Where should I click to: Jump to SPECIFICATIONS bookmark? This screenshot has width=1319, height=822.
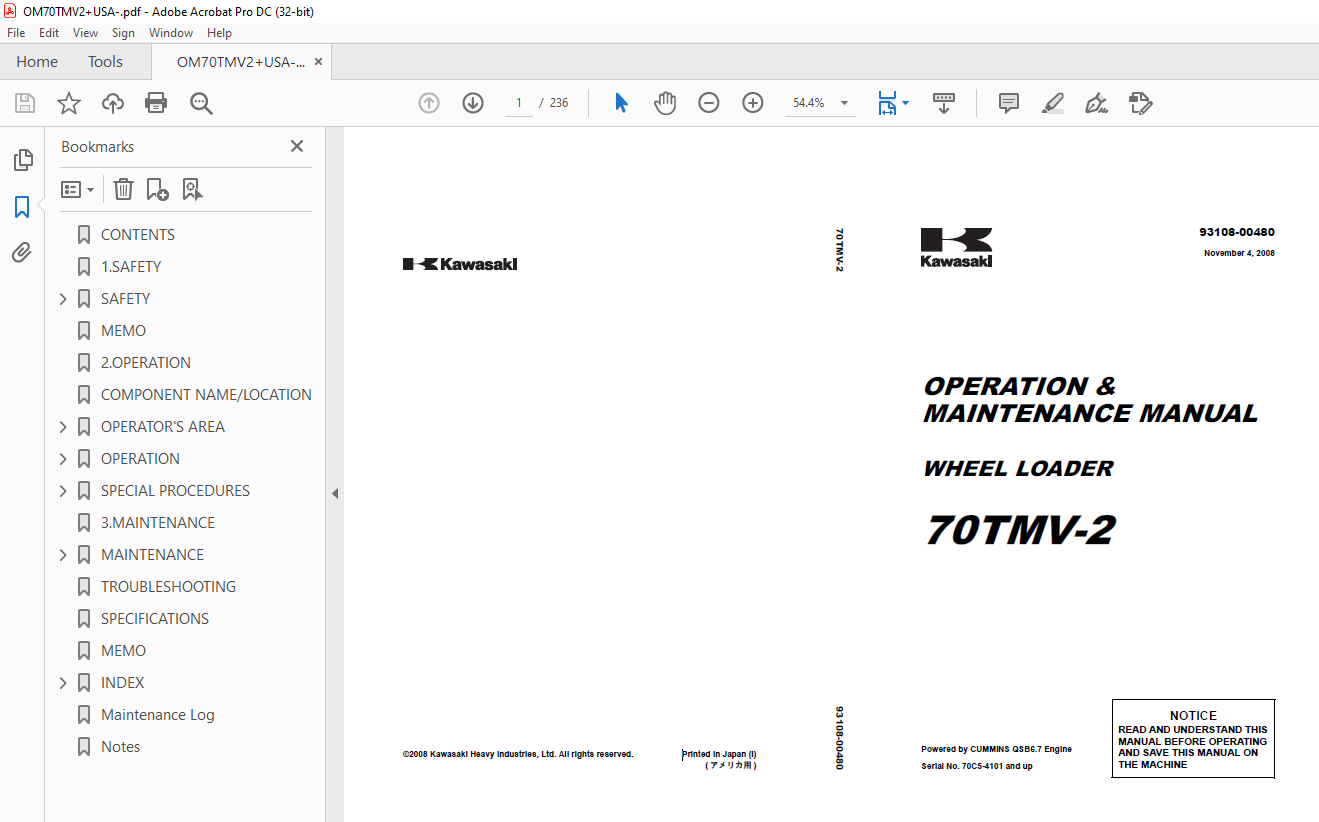point(155,619)
